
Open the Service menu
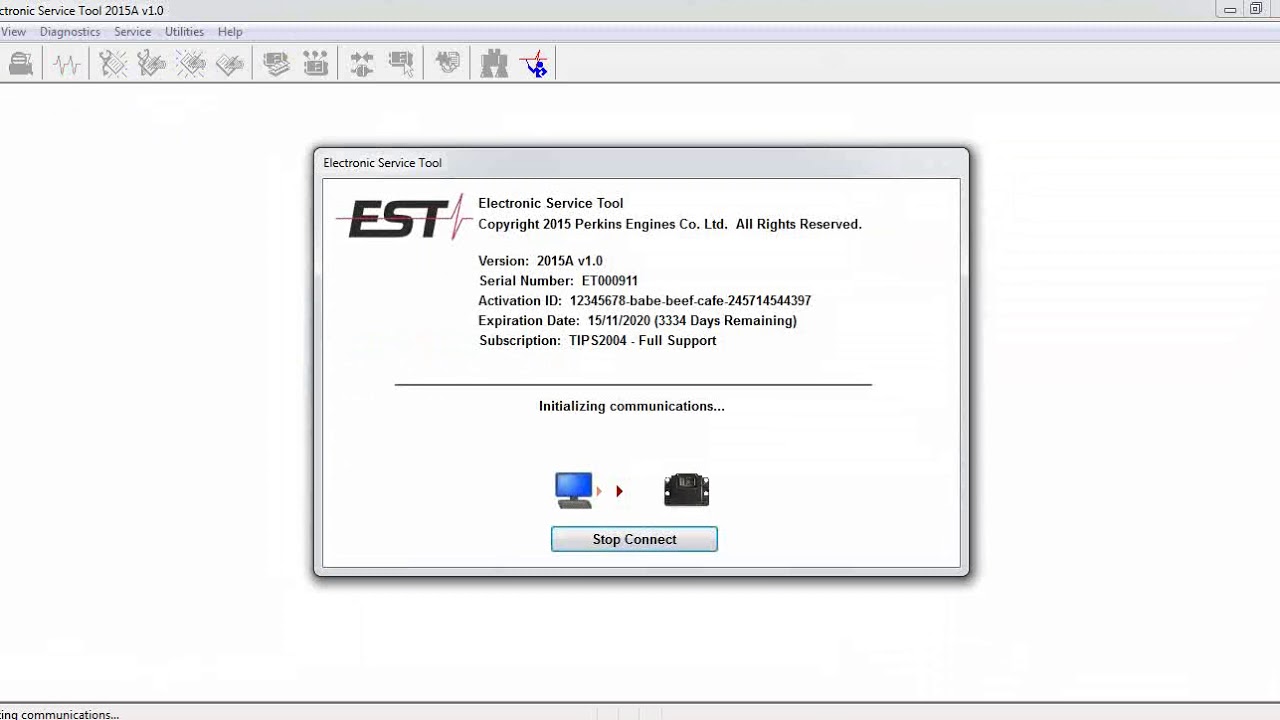point(133,32)
